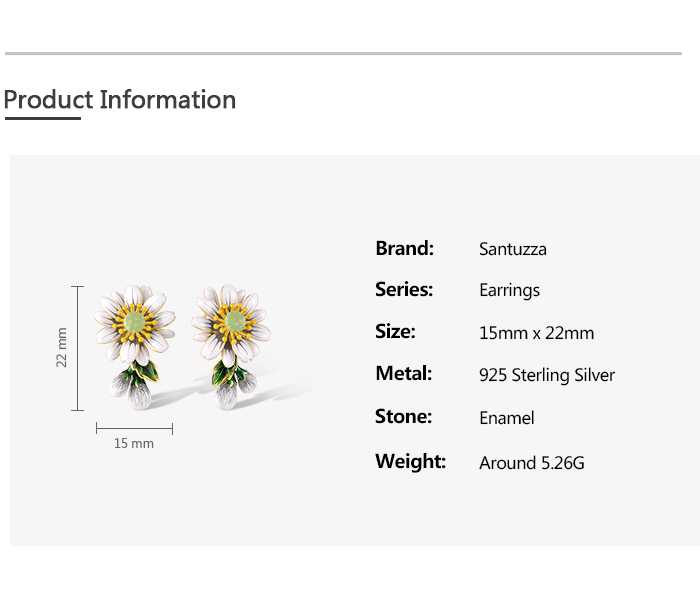
Task: Click the 925 Sterling Silver text
Action: [x=547, y=375]
